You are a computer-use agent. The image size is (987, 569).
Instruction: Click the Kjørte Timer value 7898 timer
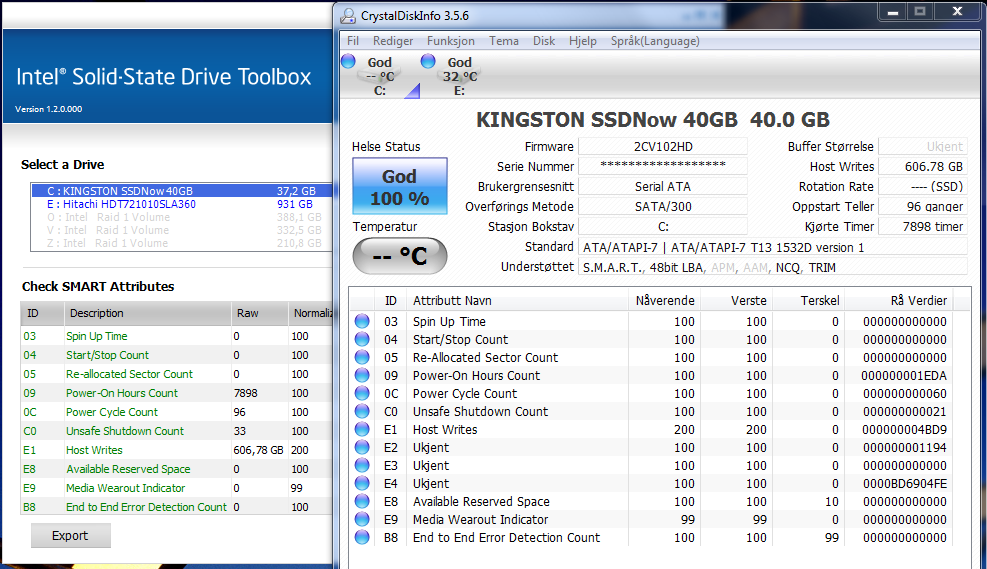coord(923,227)
